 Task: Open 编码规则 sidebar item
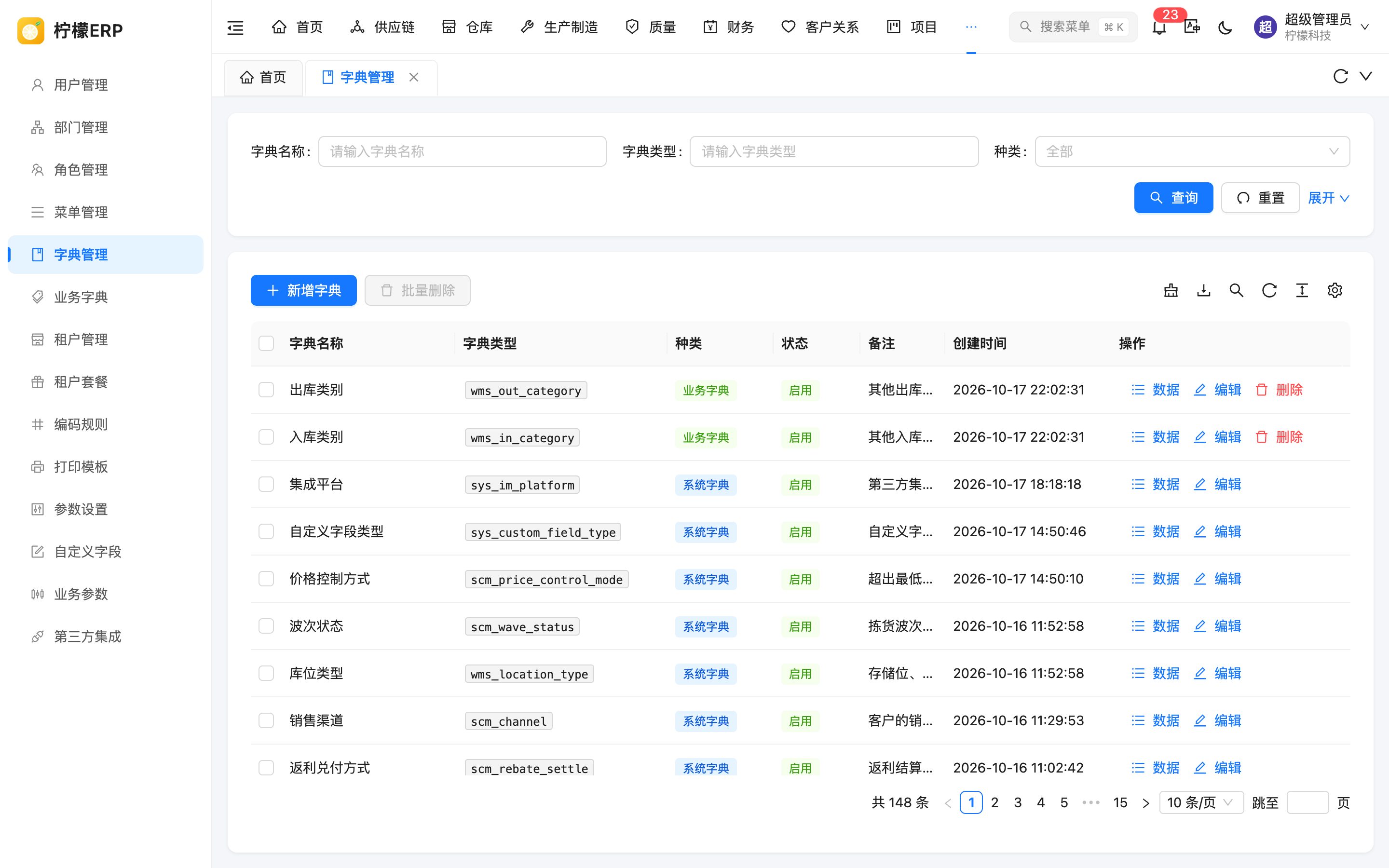(106, 424)
